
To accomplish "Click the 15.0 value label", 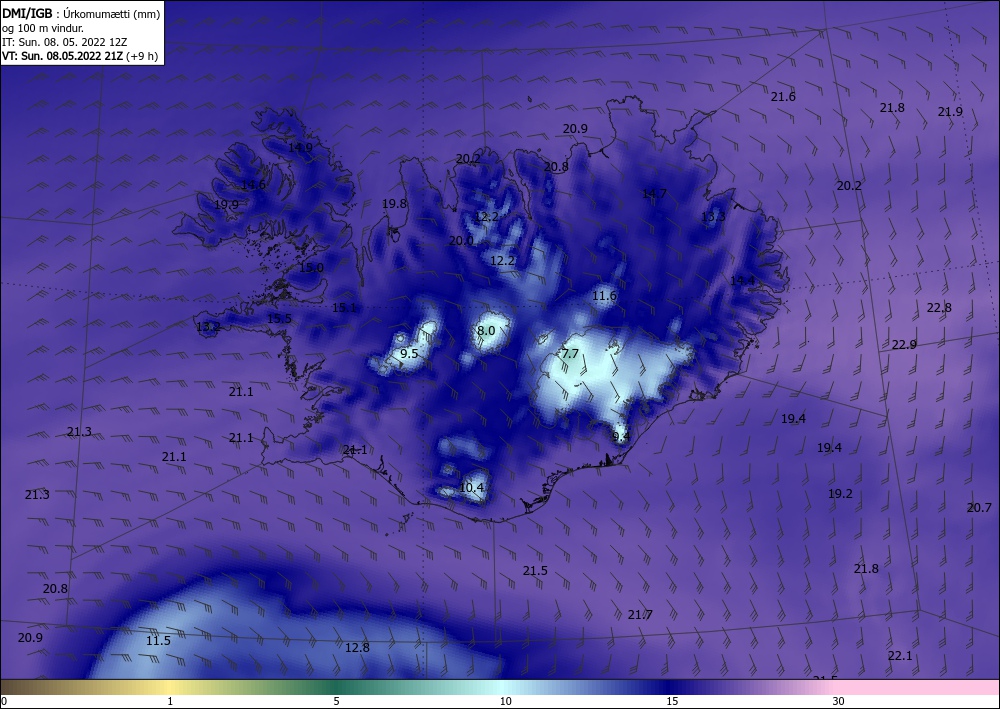I will tap(311, 268).
